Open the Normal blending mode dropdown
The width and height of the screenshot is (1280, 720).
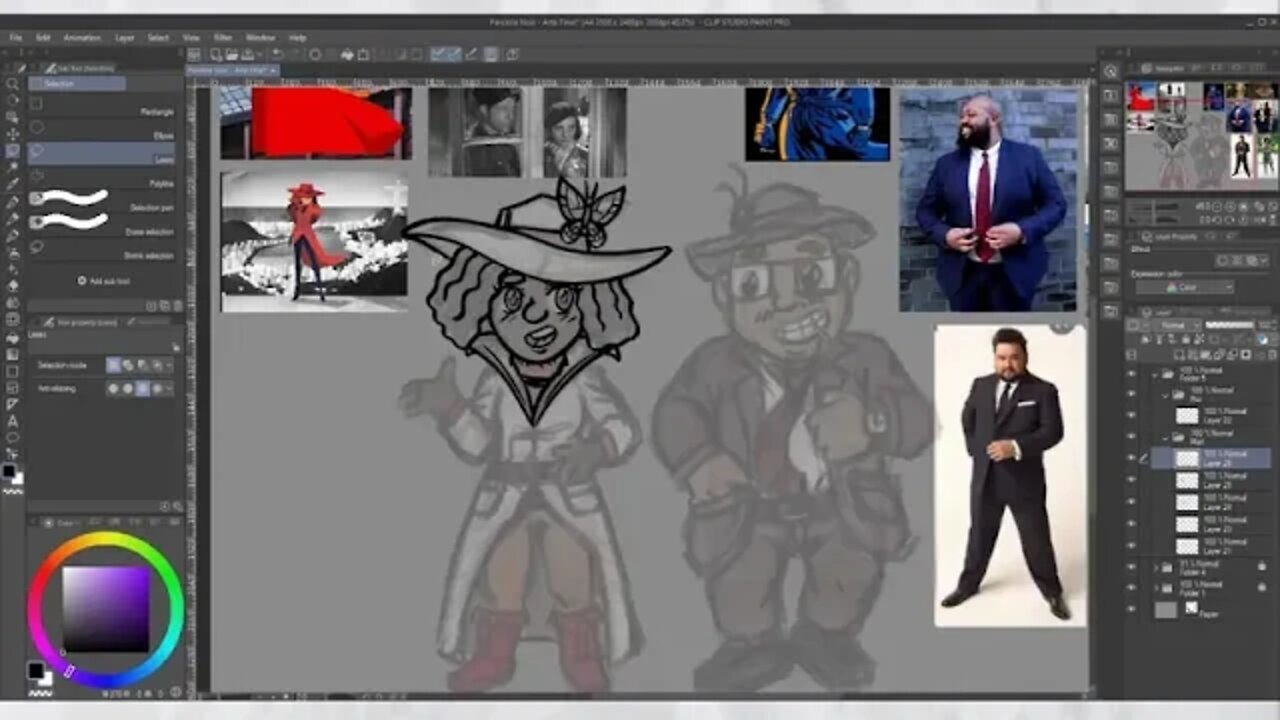[1174, 325]
